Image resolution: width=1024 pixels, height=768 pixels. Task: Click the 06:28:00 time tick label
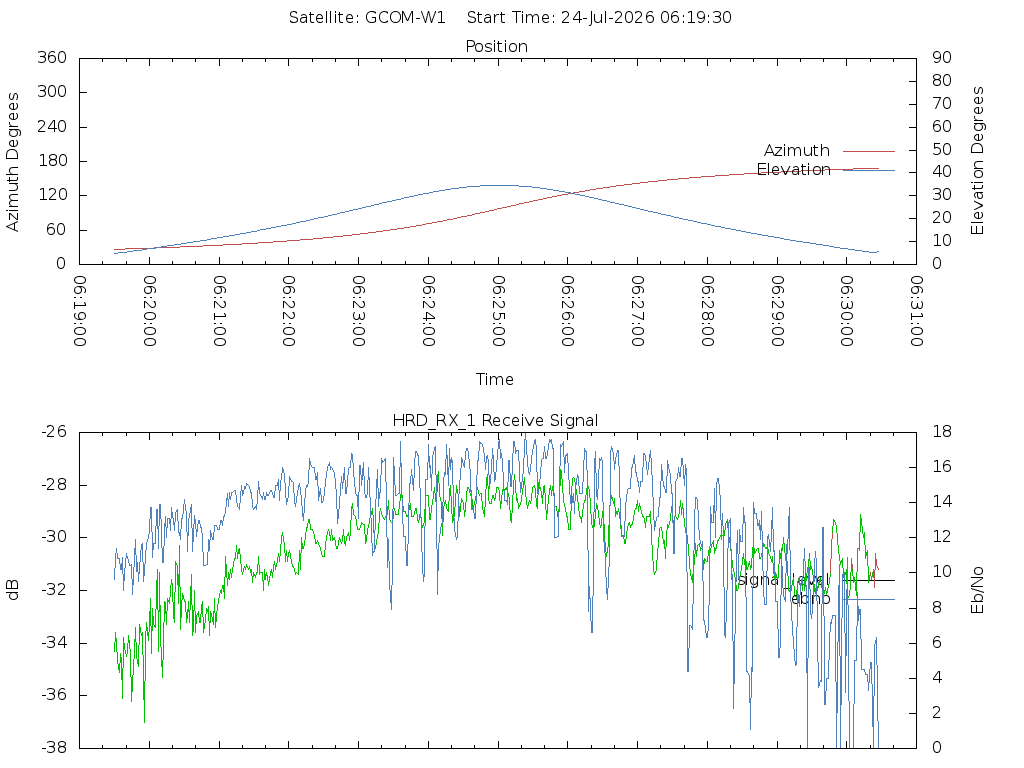coord(707,311)
